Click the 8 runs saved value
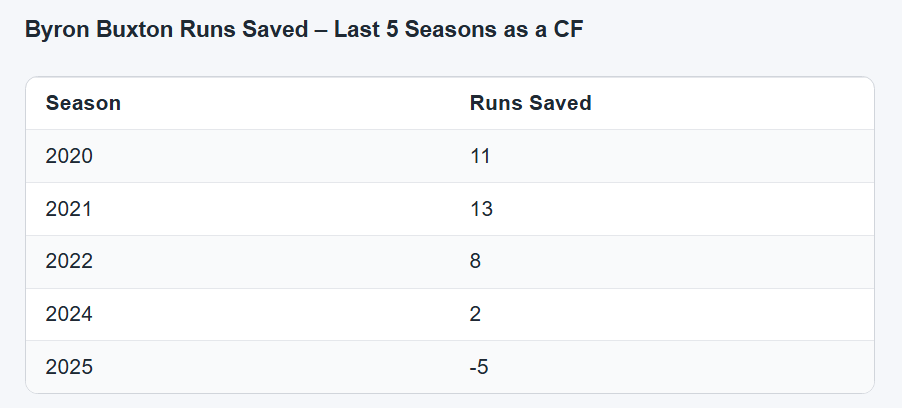This screenshot has width=902, height=408. coord(476,262)
